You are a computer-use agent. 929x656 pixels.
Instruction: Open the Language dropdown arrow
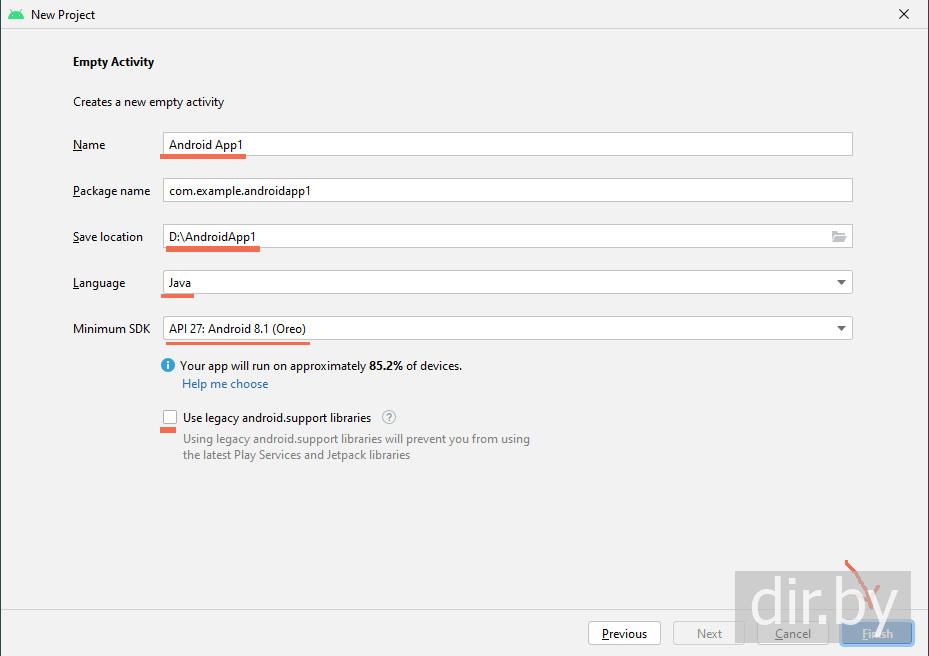pyautogui.click(x=841, y=283)
